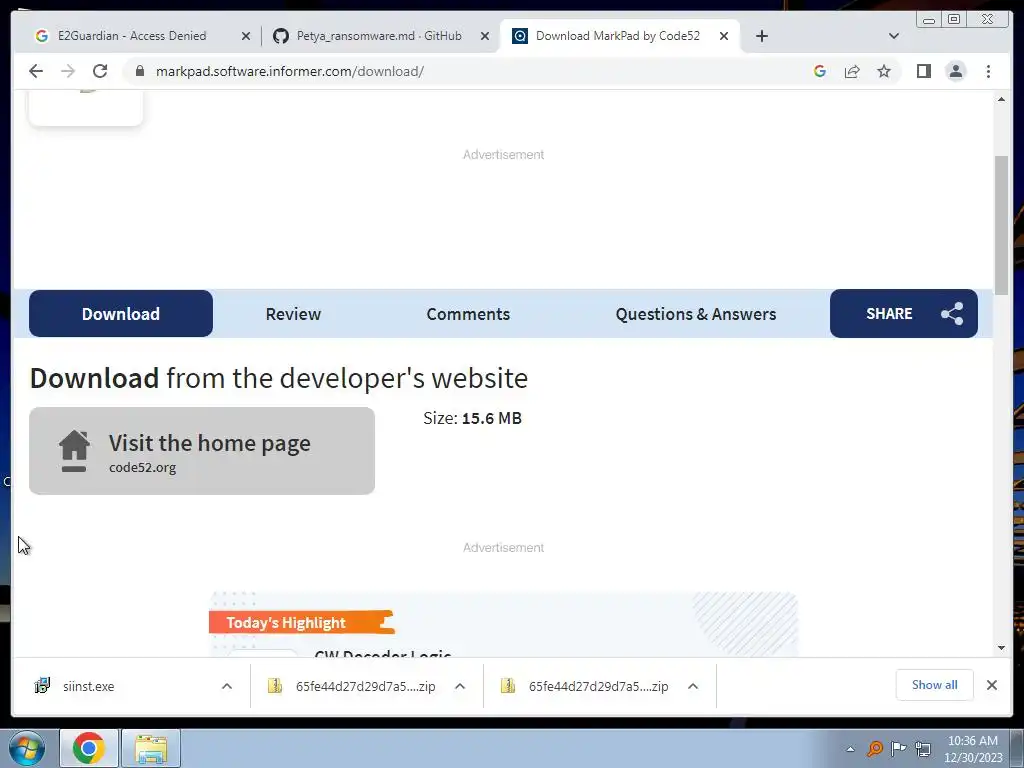Bookmark this tab with the star
Viewport: 1024px width, 768px height.
884,71
